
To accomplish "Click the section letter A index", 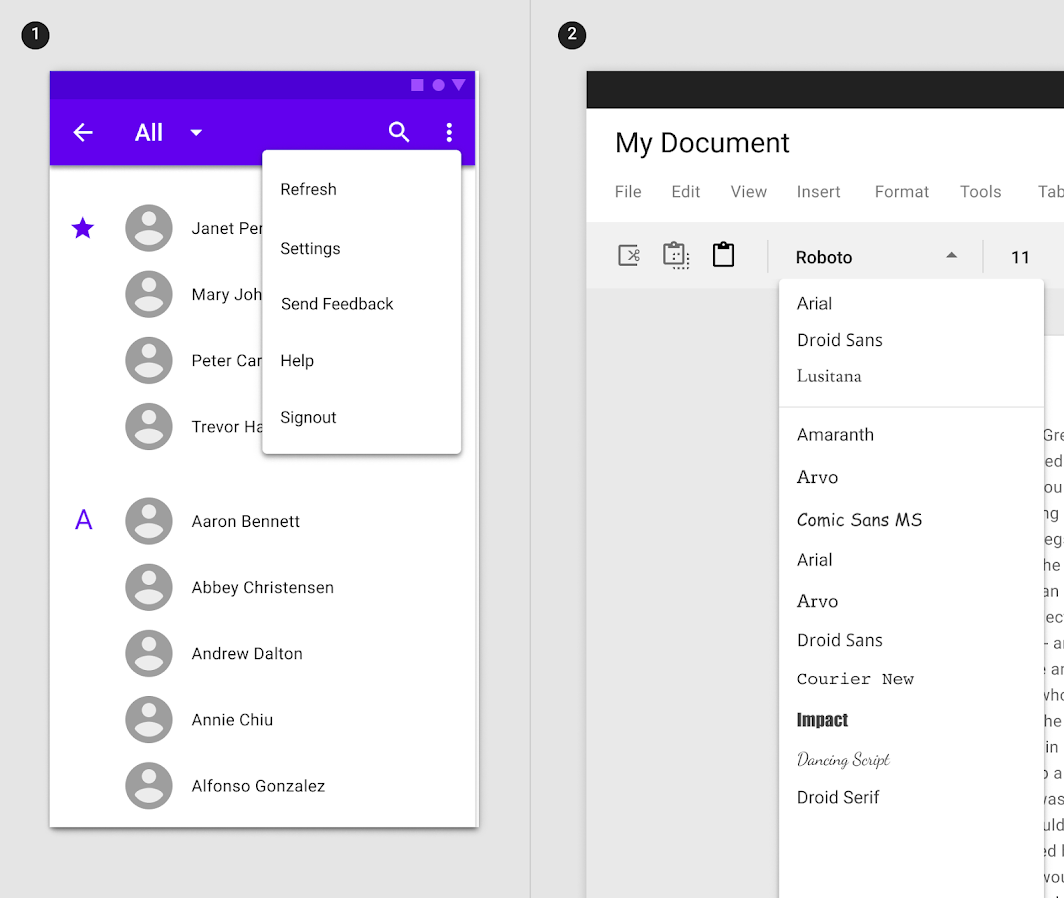I will point(83,520).
